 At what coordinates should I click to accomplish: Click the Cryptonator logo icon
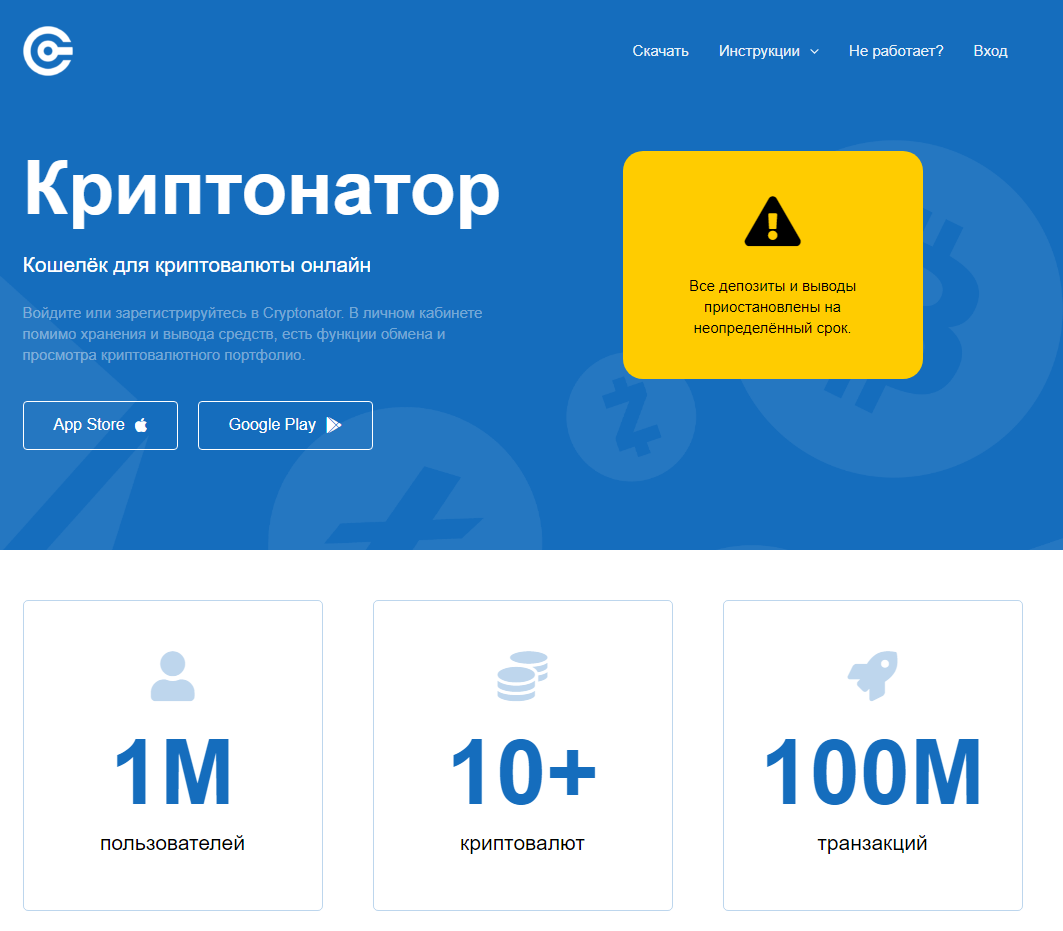tap(47, 51)
